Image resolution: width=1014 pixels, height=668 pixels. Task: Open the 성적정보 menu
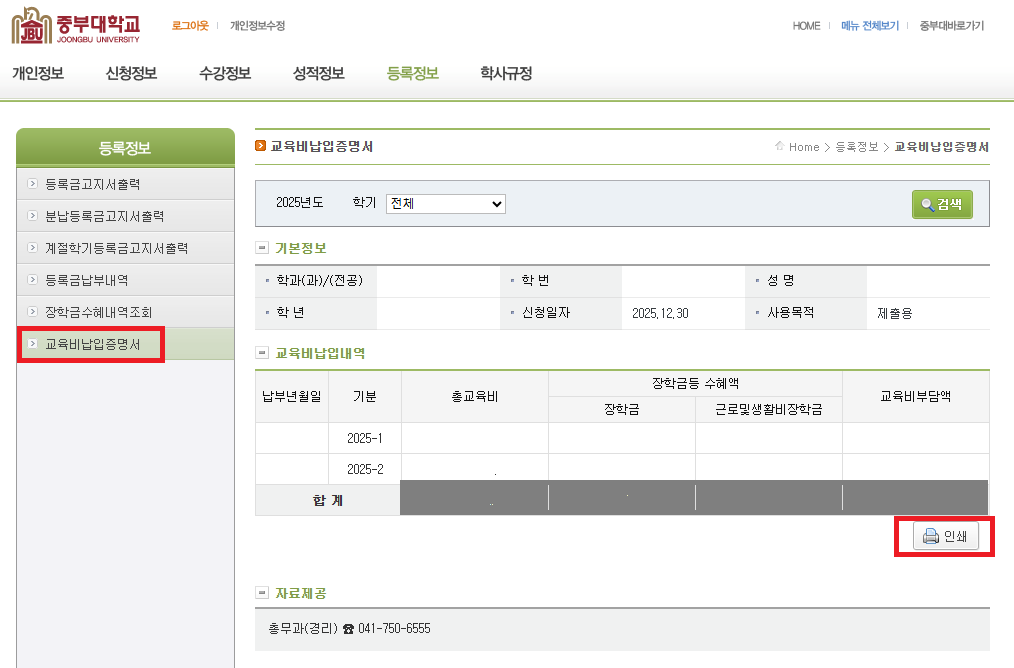(319, 73)
